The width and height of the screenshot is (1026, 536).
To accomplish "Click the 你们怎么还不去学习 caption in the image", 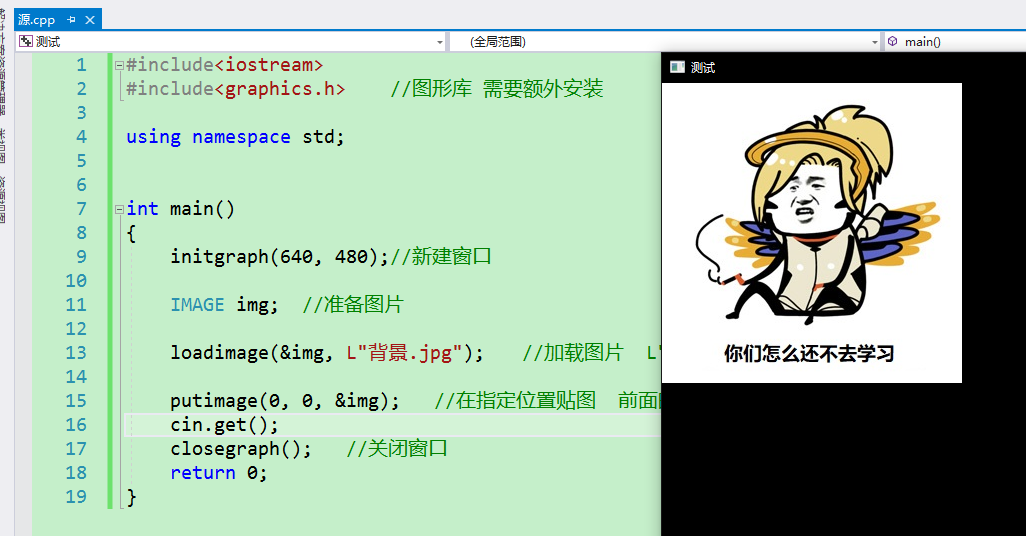I will coord(809,353).
